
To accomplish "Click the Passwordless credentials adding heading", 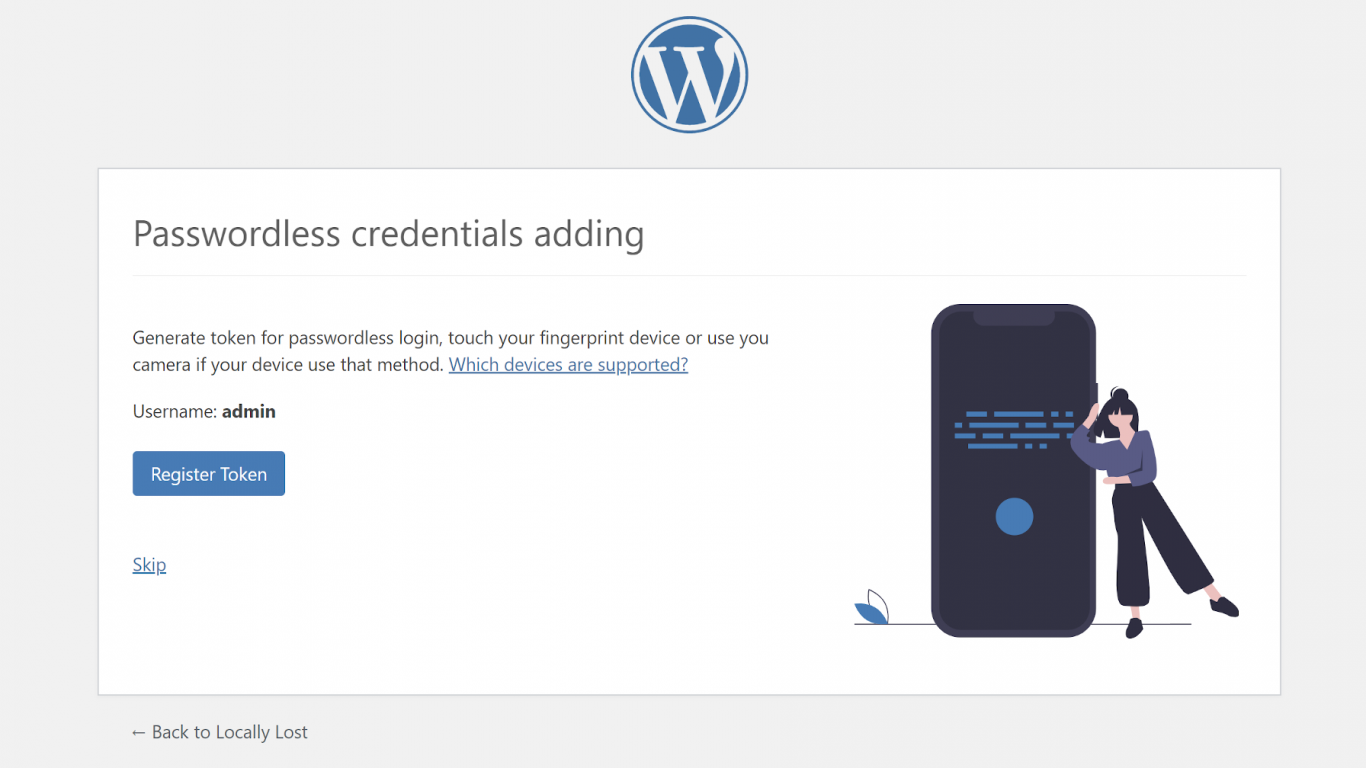I will pyautogui.click(x=389, y=234).
